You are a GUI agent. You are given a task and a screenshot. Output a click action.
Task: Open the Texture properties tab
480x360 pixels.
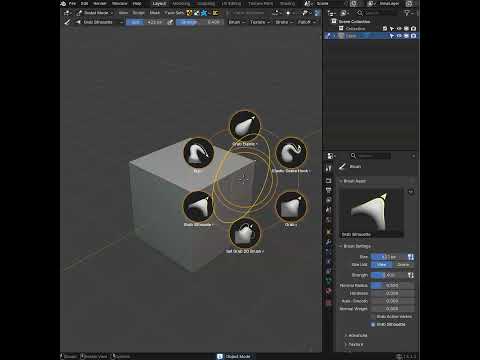(x=329, y=303)
